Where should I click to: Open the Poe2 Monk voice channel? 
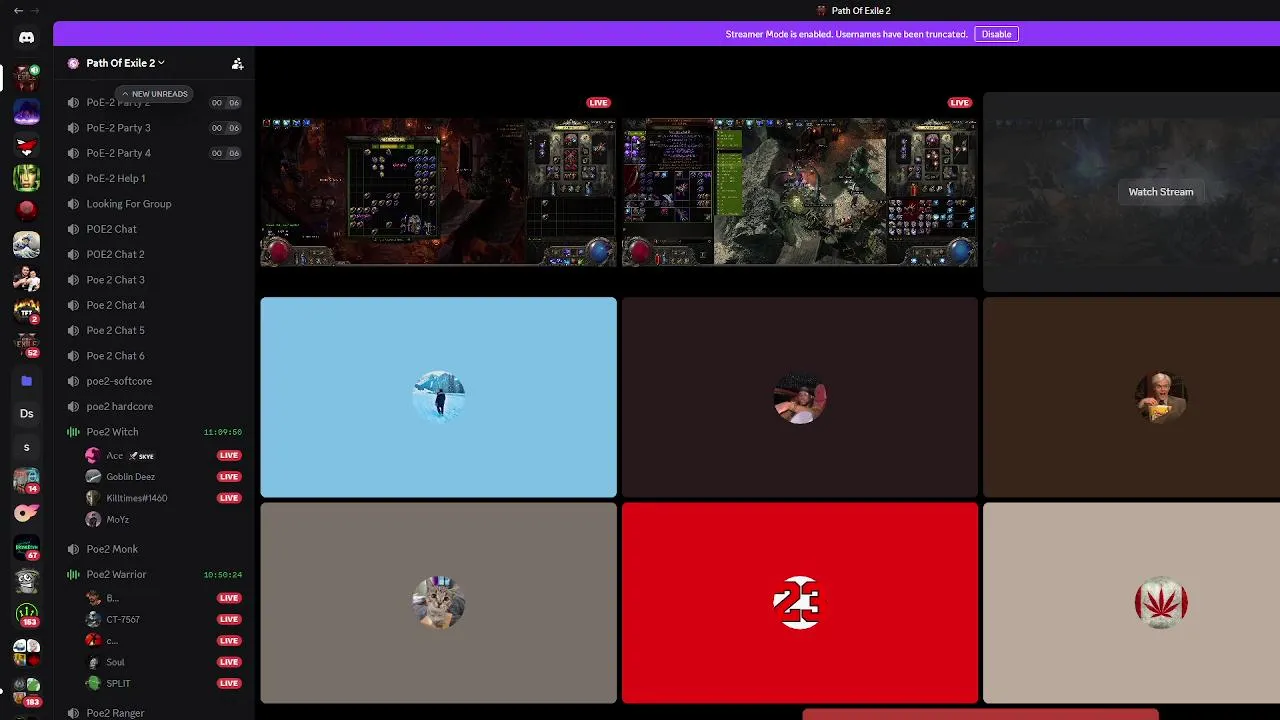155,549
